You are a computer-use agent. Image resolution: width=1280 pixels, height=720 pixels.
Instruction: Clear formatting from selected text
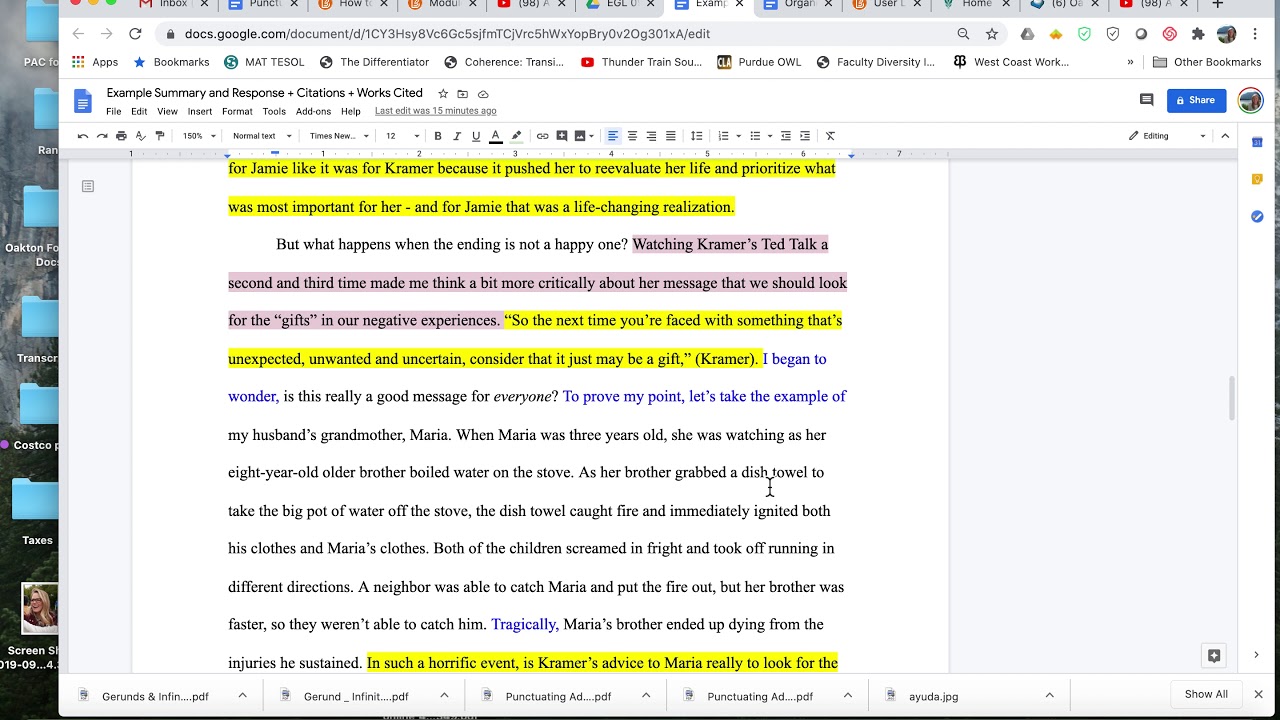[x=830, y=136]
